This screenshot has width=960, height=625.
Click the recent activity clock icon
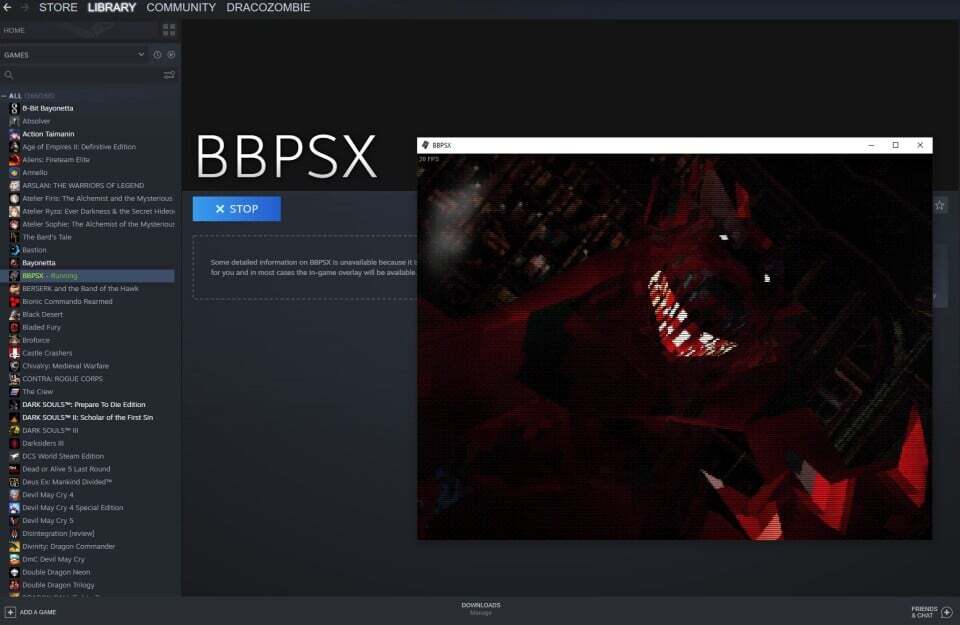click(157, 54)
